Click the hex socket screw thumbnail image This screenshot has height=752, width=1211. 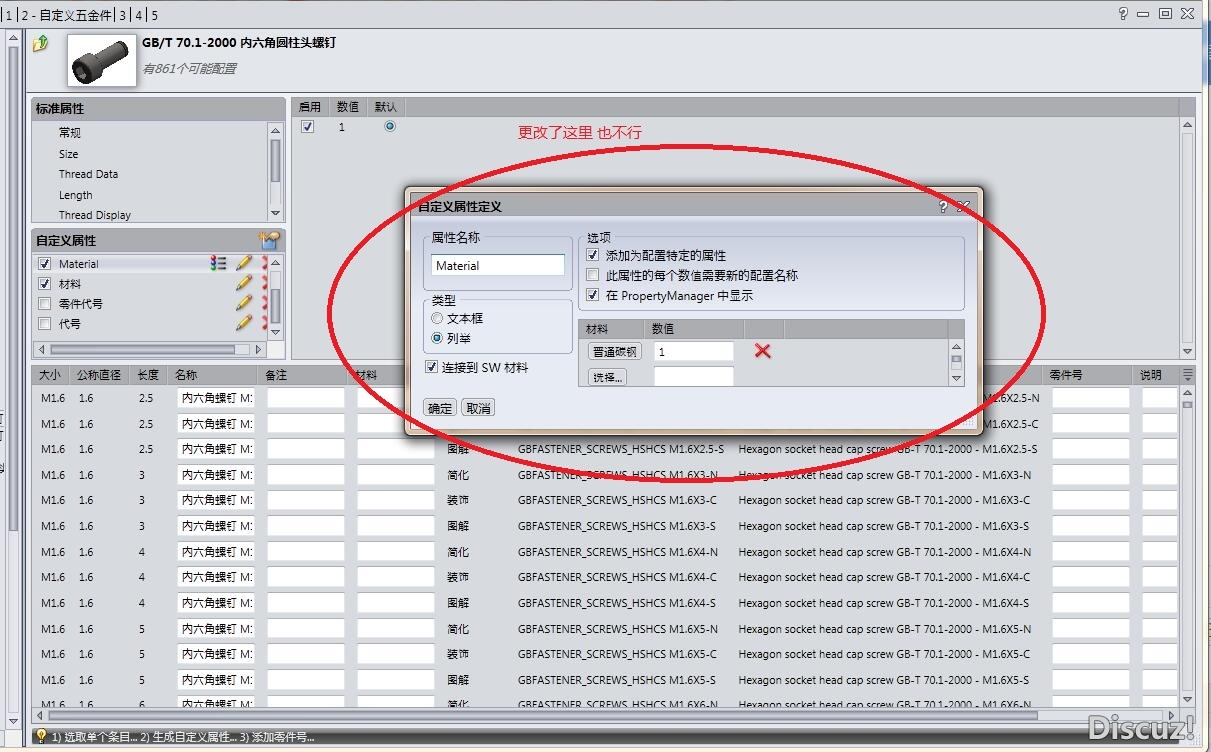[x=101, y=60]
